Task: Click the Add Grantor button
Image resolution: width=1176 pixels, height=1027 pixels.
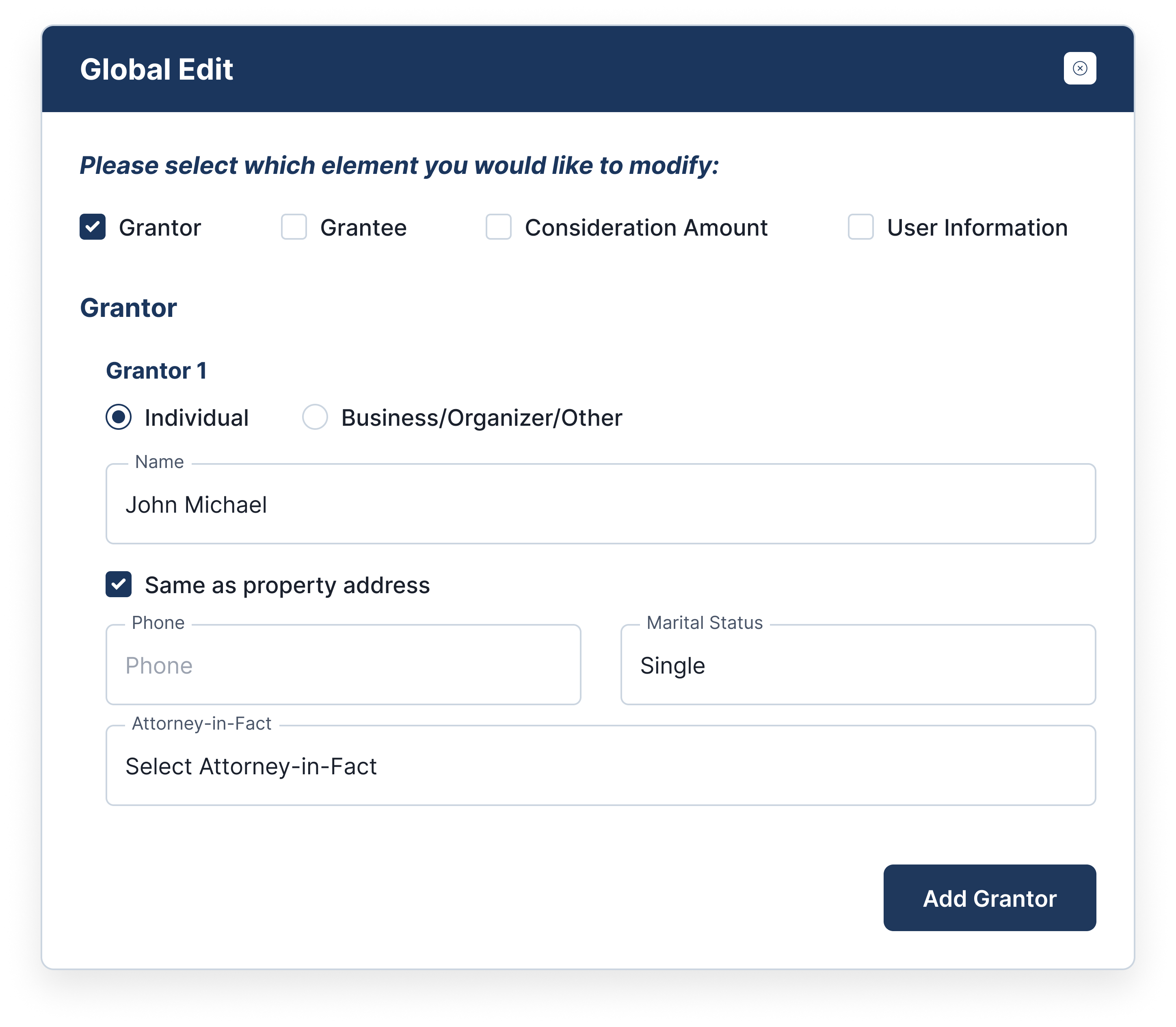Action: coord(989,898)
